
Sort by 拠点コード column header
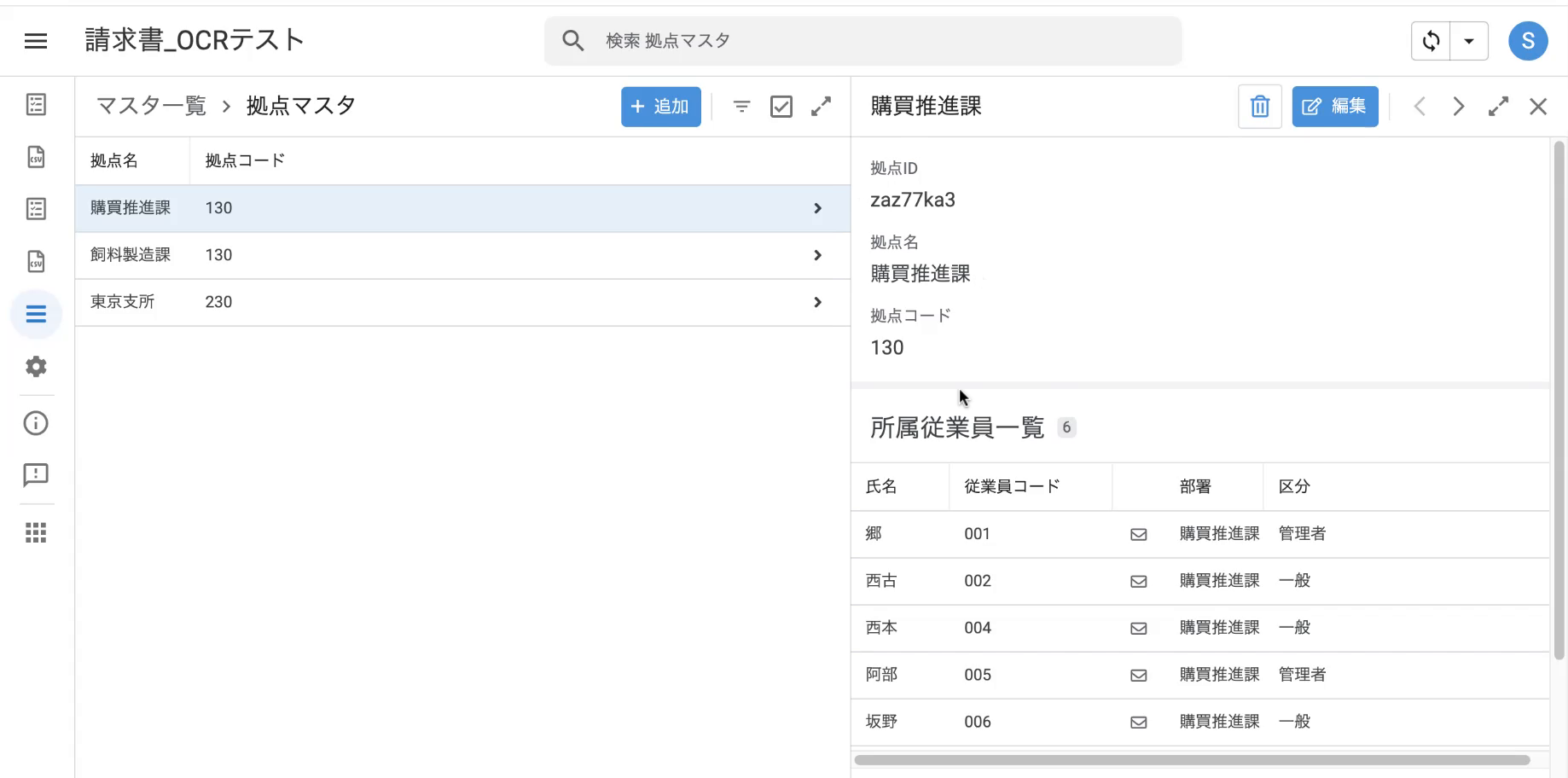click(245, 160)
